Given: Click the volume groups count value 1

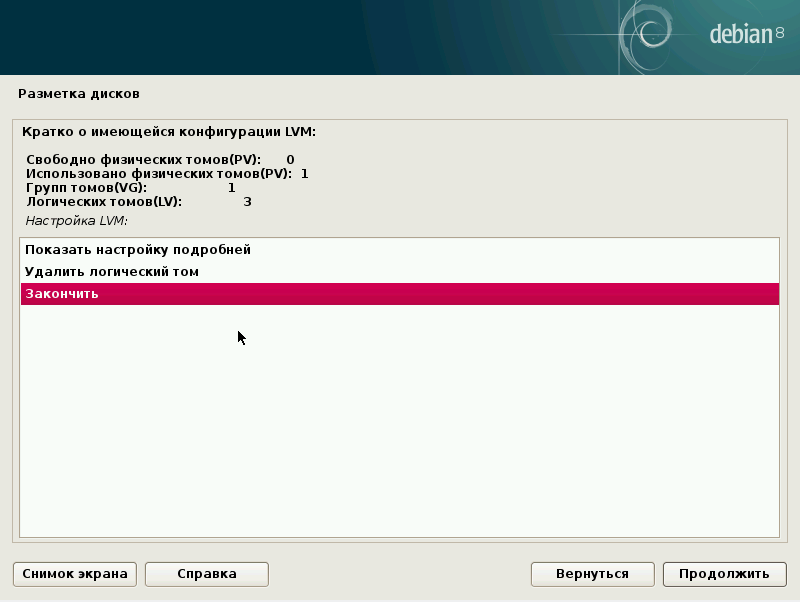Looking at the screenshot, I should pos(232,188).
